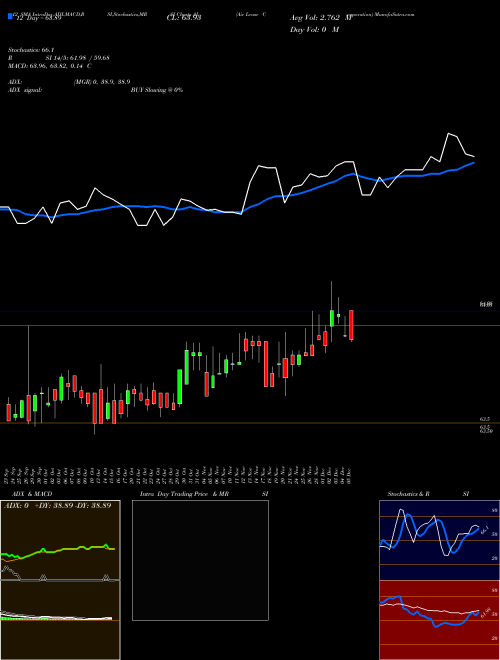Viewport: 500px width, 660px height.
Task: Click the Day Vol: 0 M value
Action: coord(314,30)
